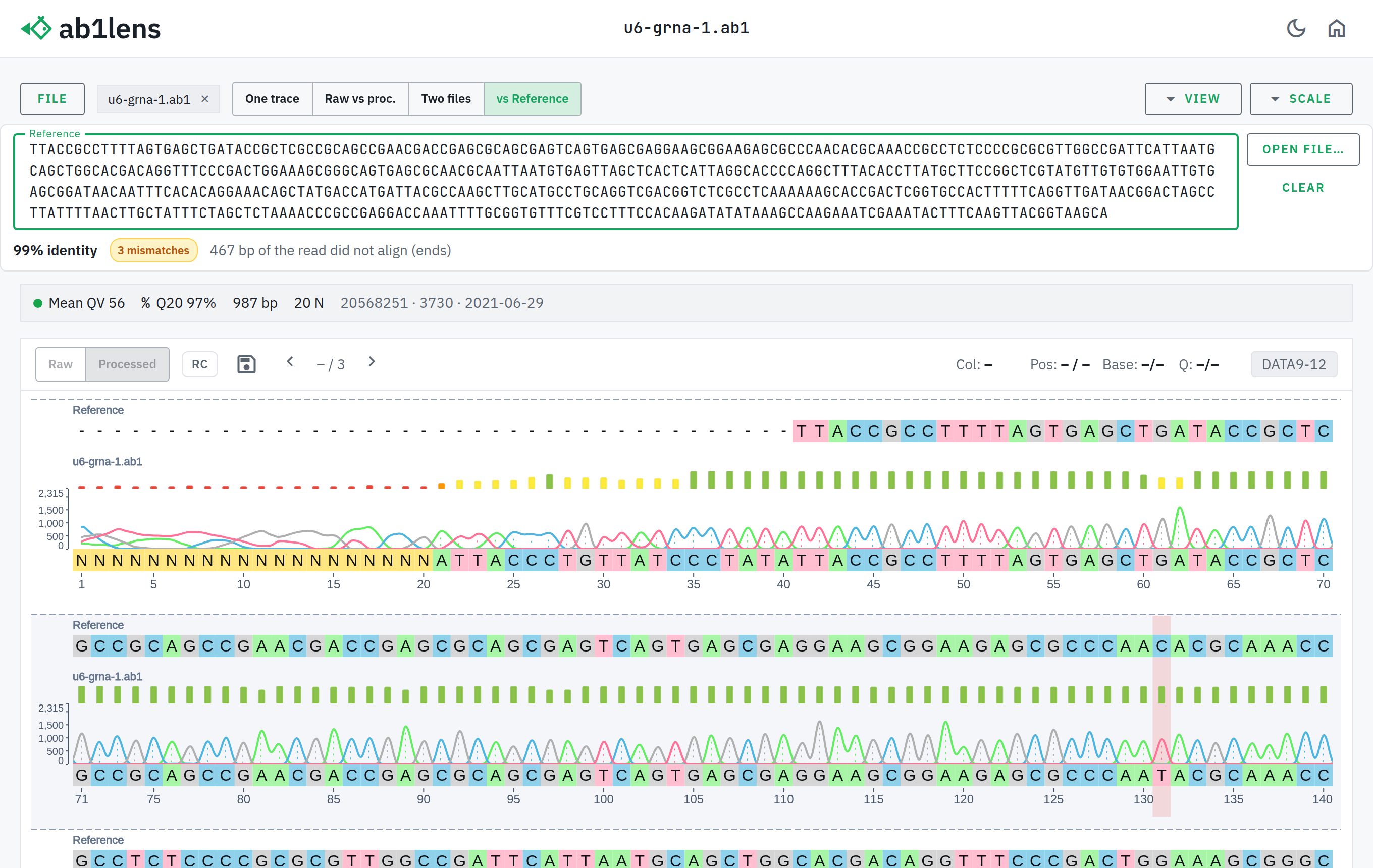Click the "Col: –" readout
This screenshot has width=1373, height=868.
(974, 364)
